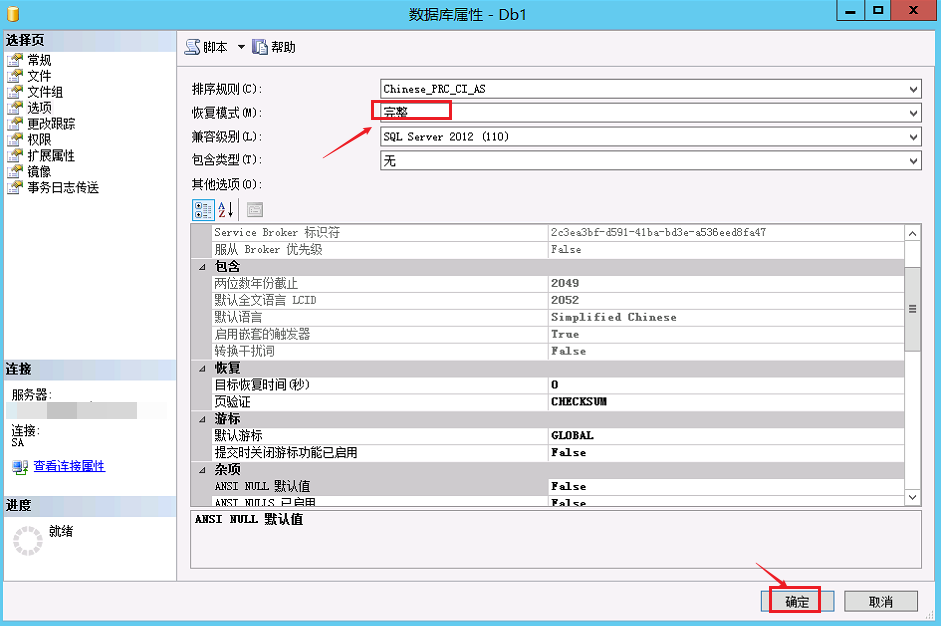Open the 兼容级别 compatibility level dropdown
This screenshot has width=941, height=626.
[913, 137]
